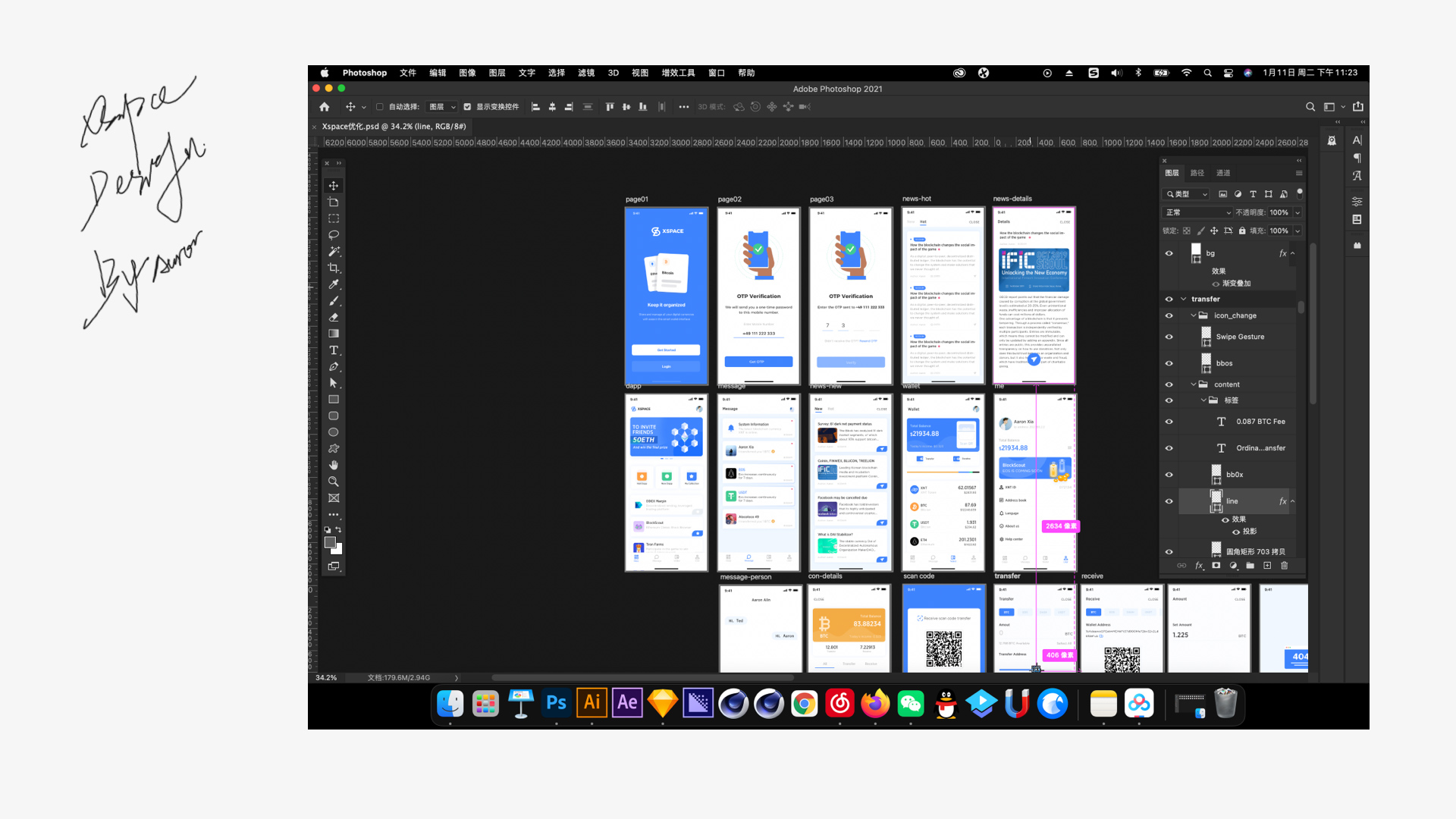Open the 窗口 menu
This screenshot has width=1456, height=819.
(717, 73)
